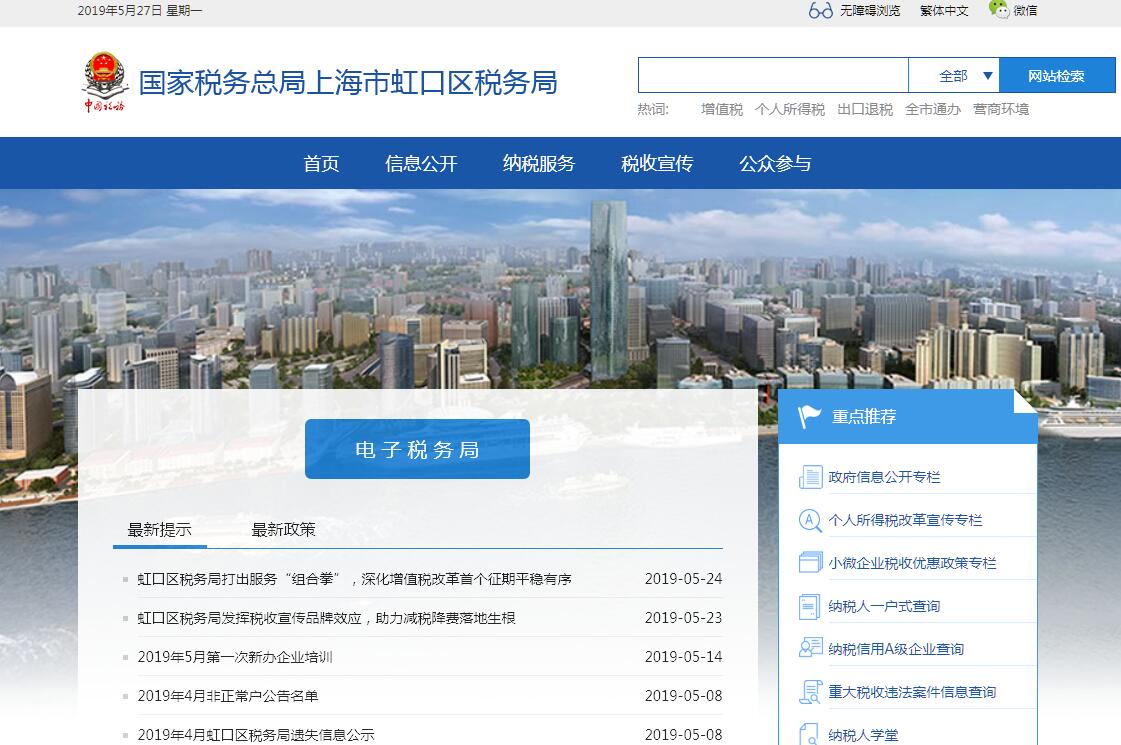
Task: Click the A-level tax credit enterprise icon
Action: (x=810, y=649)
